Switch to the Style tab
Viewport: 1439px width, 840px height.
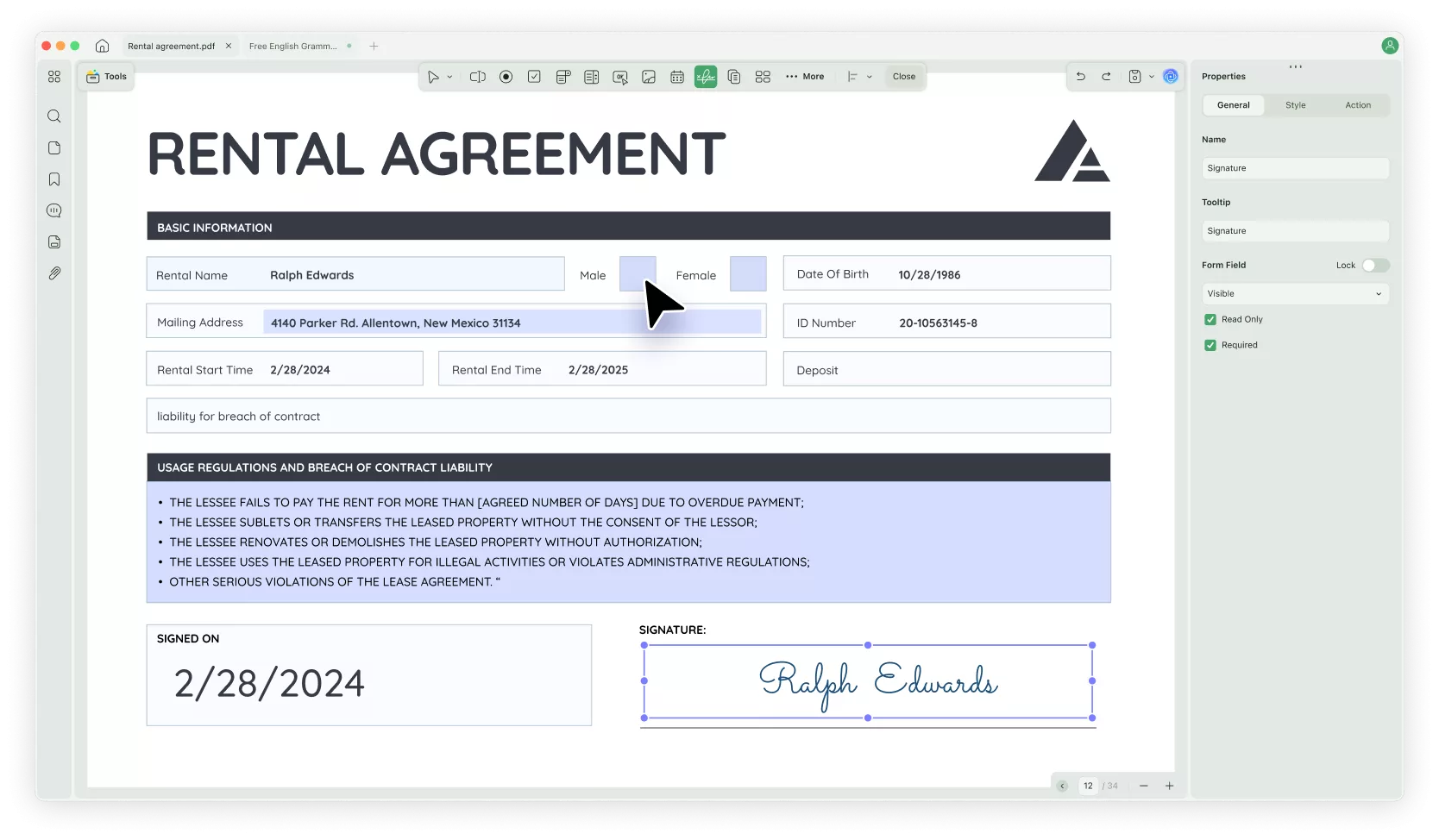coord(1295,104)
